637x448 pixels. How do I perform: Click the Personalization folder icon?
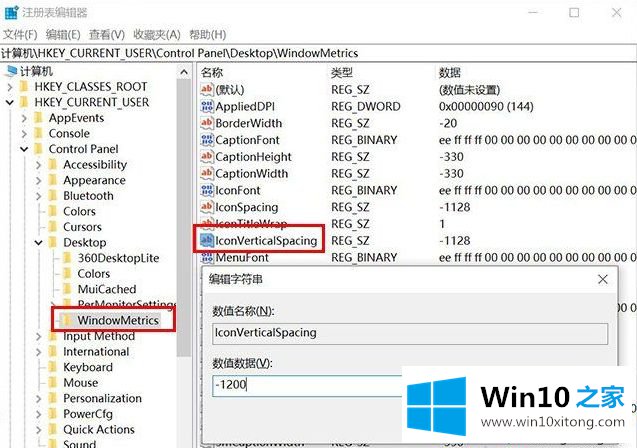[53, 398]
